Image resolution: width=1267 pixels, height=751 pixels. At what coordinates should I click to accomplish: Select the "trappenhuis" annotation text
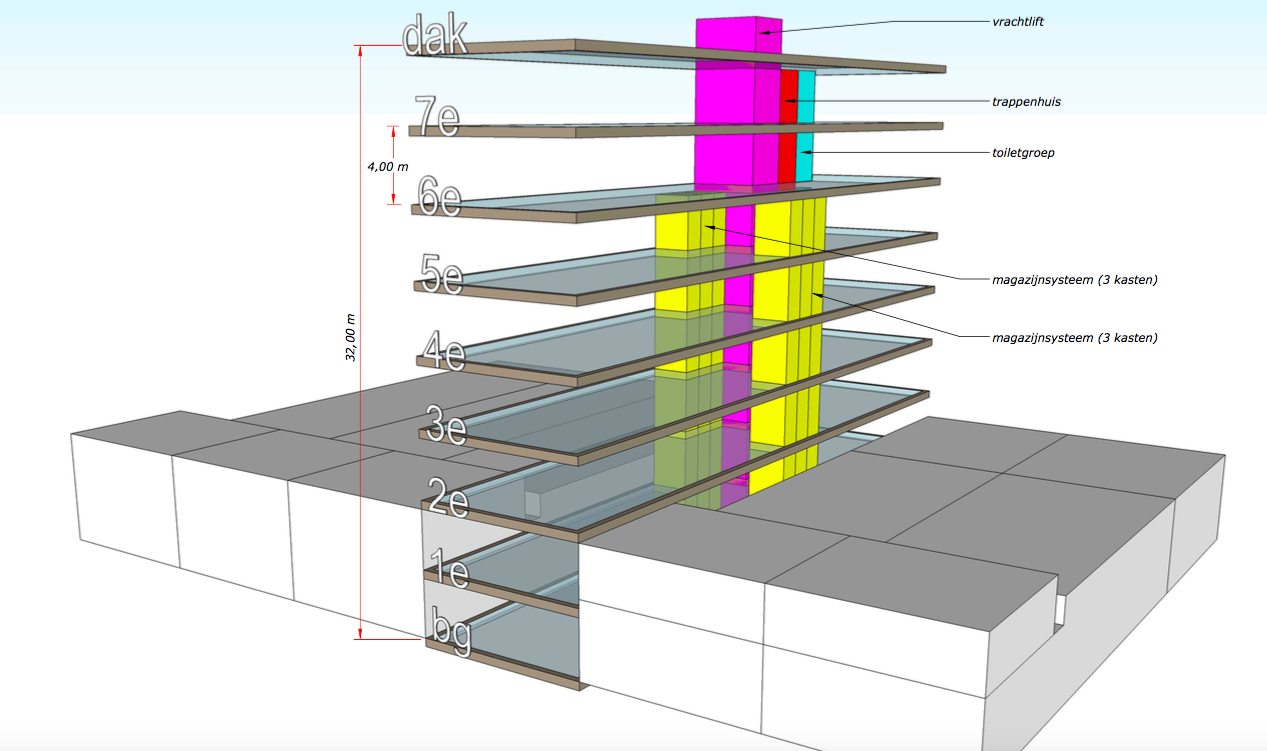coord(1026,102)
